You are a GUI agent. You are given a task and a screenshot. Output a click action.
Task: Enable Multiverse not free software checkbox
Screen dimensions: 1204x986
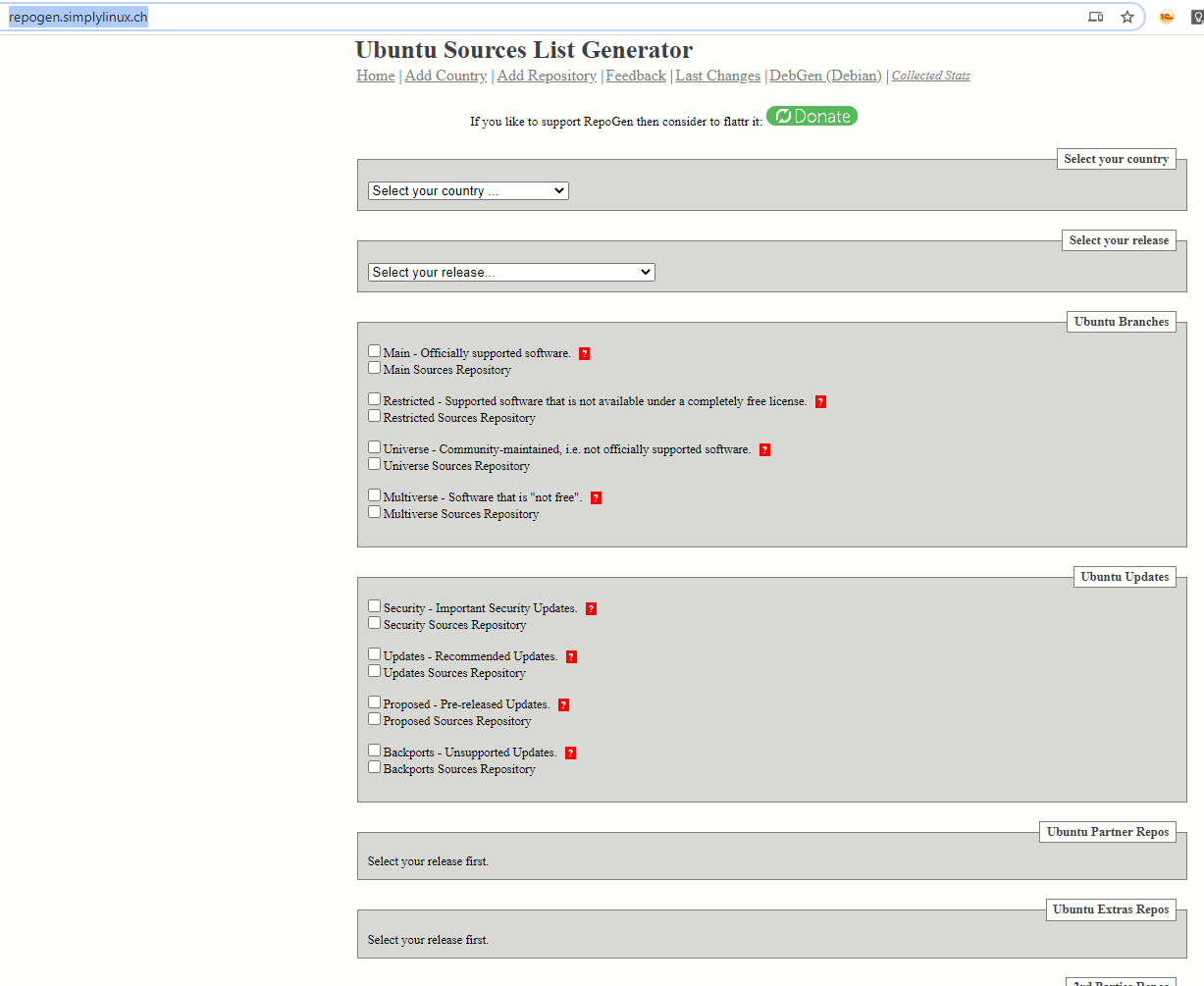[x=375, y=494]
